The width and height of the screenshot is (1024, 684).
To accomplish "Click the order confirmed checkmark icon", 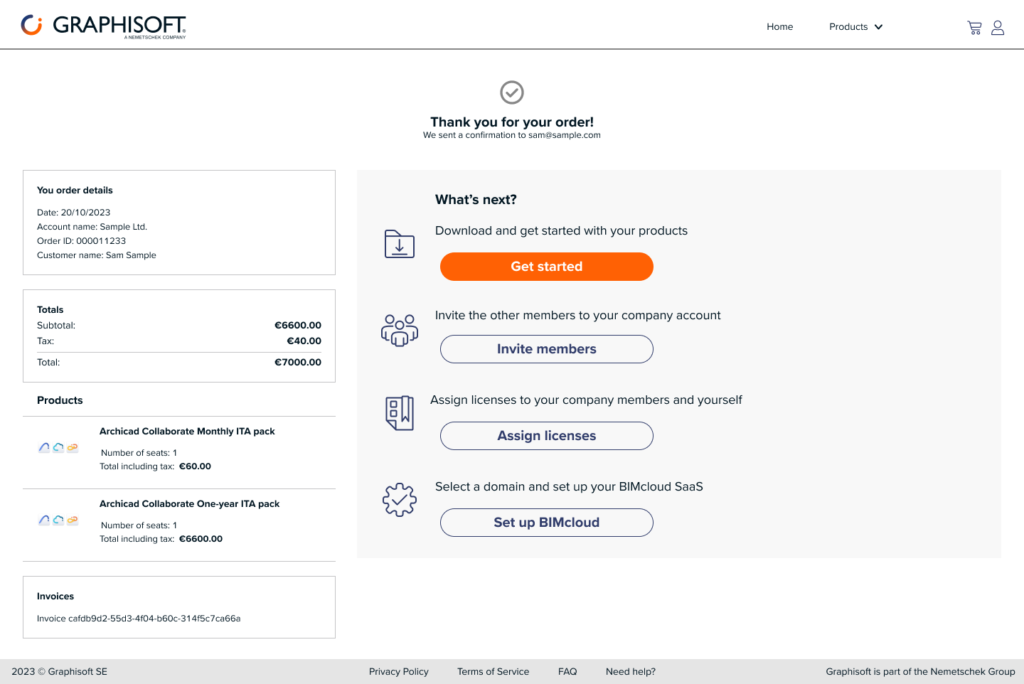I will (x=512, y=92).
